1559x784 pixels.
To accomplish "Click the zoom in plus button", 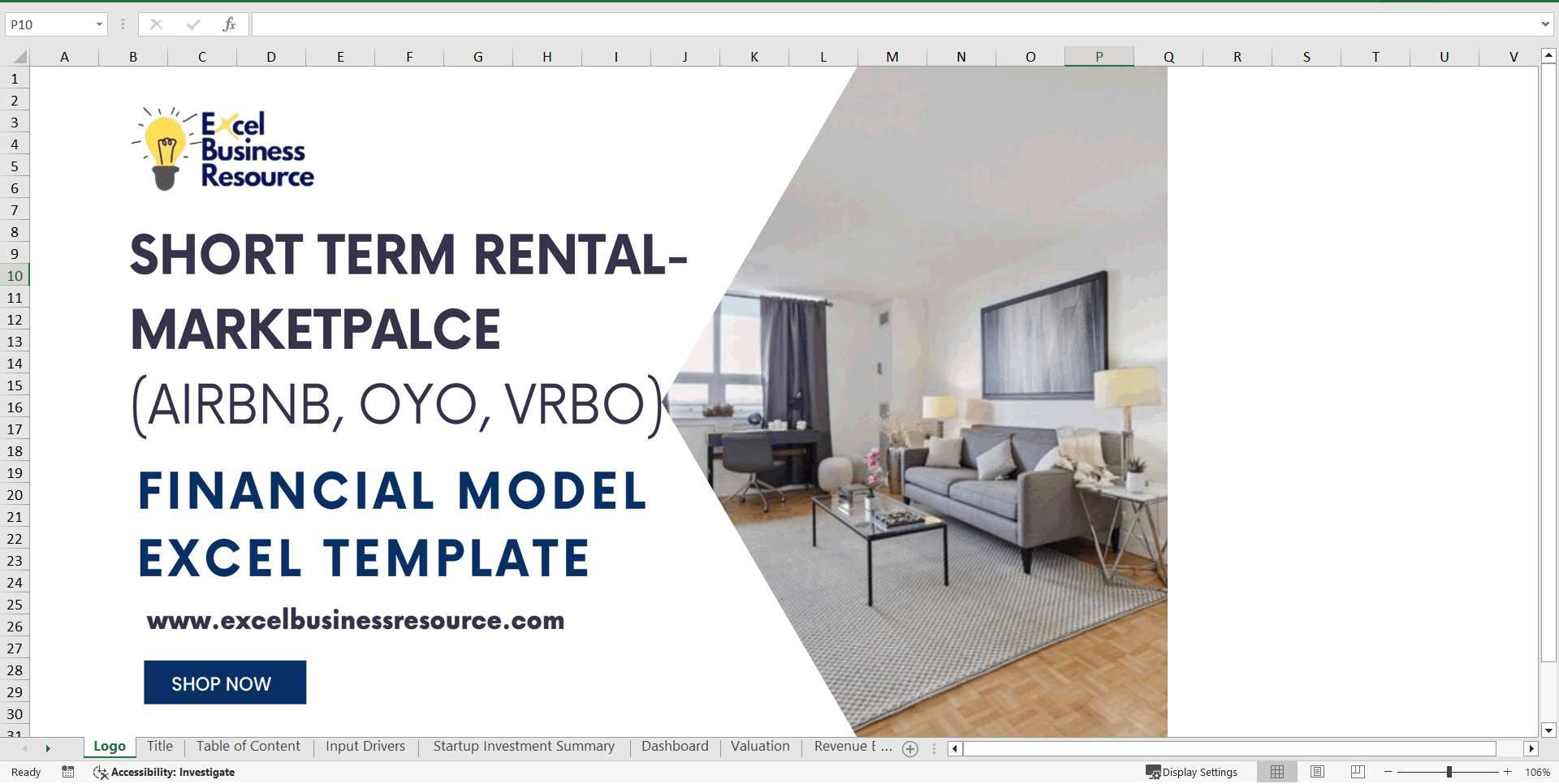I will [1508, 772].
